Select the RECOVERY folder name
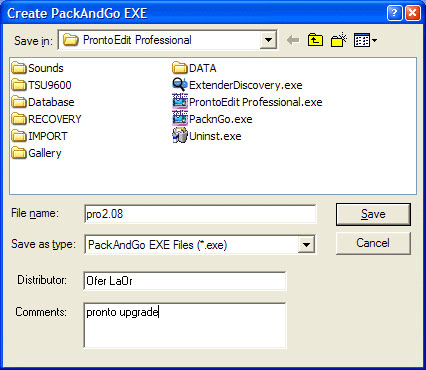The height and width of the screenshot is (370, 426). 55,119
